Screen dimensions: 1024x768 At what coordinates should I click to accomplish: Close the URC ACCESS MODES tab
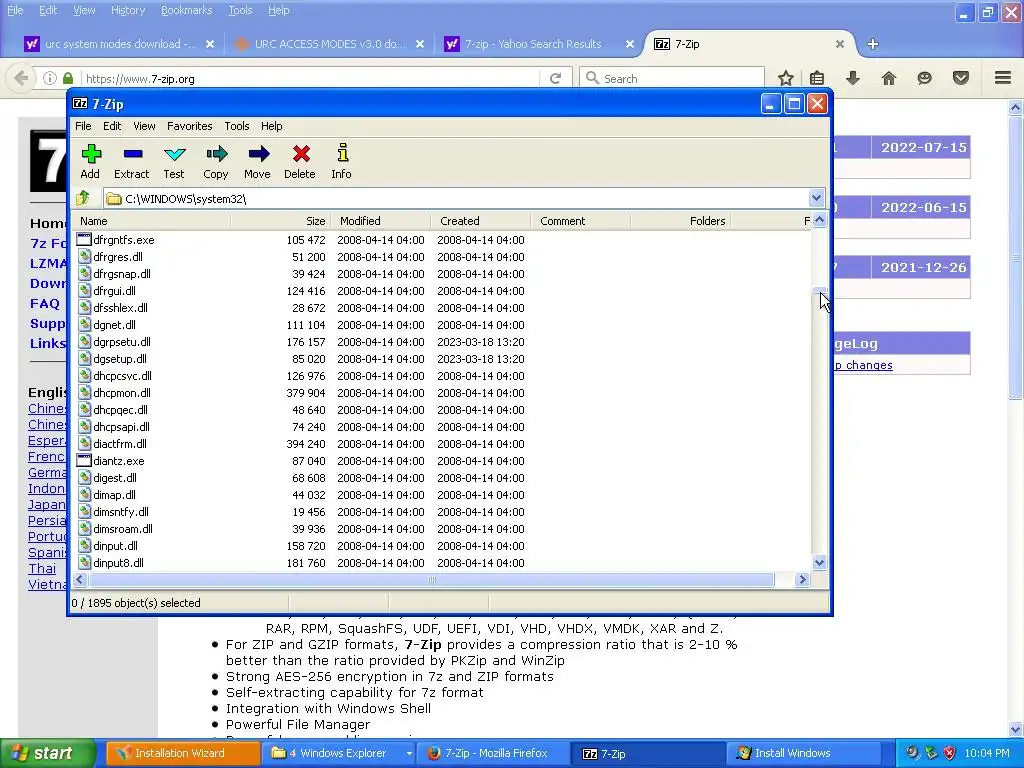pyautogui.click(x=420, y=44)
